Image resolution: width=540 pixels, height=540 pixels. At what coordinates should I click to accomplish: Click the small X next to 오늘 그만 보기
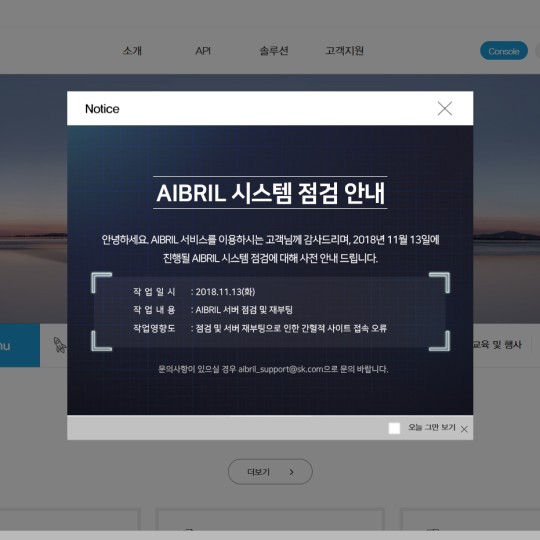tap(464, 429)
